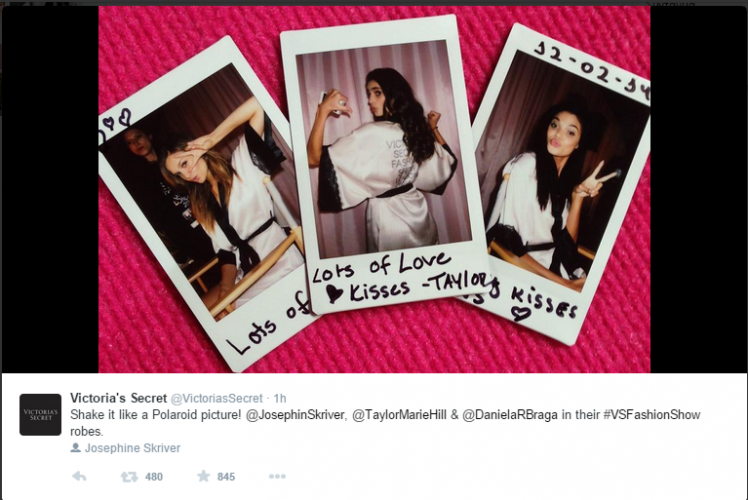View the 845 favorites count

[x=226, y=477]
